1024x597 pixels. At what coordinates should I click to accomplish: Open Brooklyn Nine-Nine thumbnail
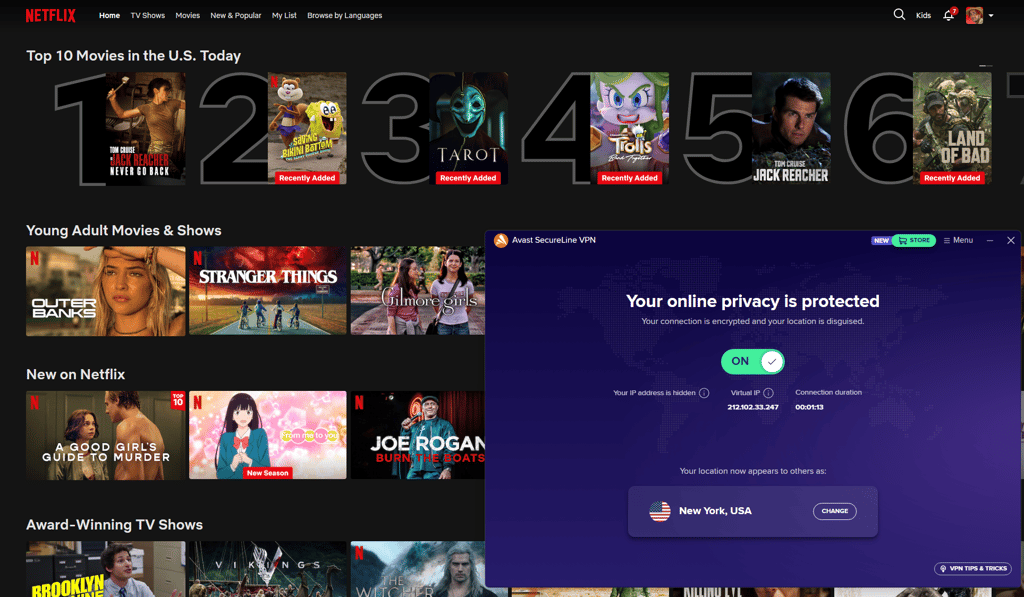point(106,569)
